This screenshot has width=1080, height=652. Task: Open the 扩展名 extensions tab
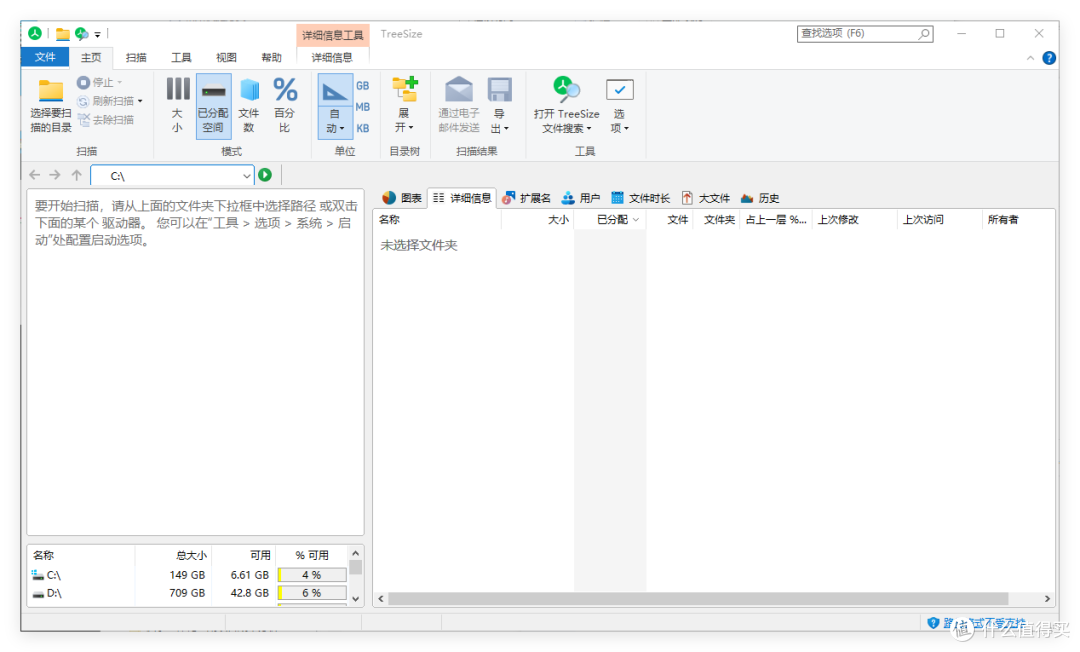click(526, 198)
